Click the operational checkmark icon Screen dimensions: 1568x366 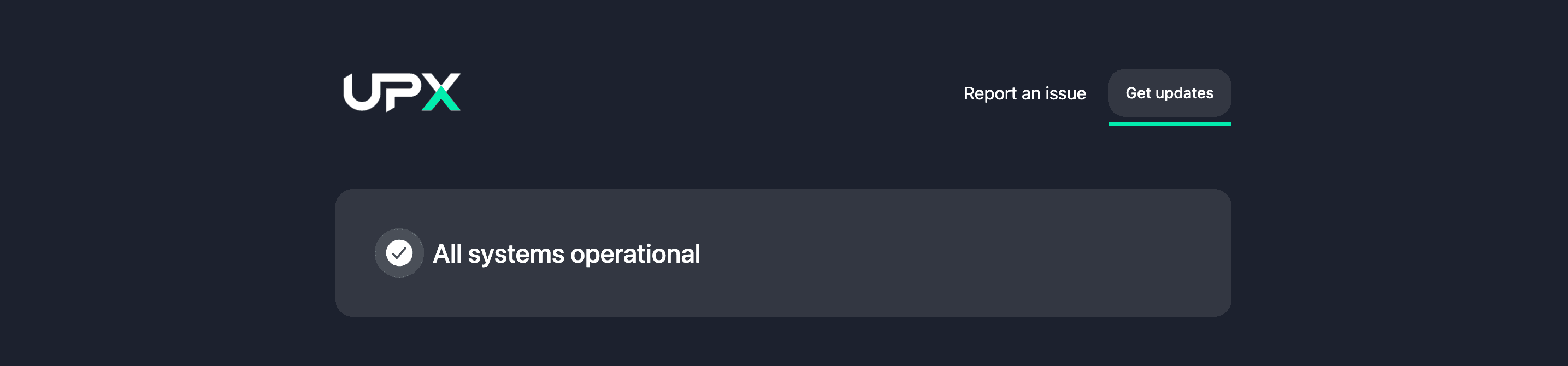click(399, 253)
